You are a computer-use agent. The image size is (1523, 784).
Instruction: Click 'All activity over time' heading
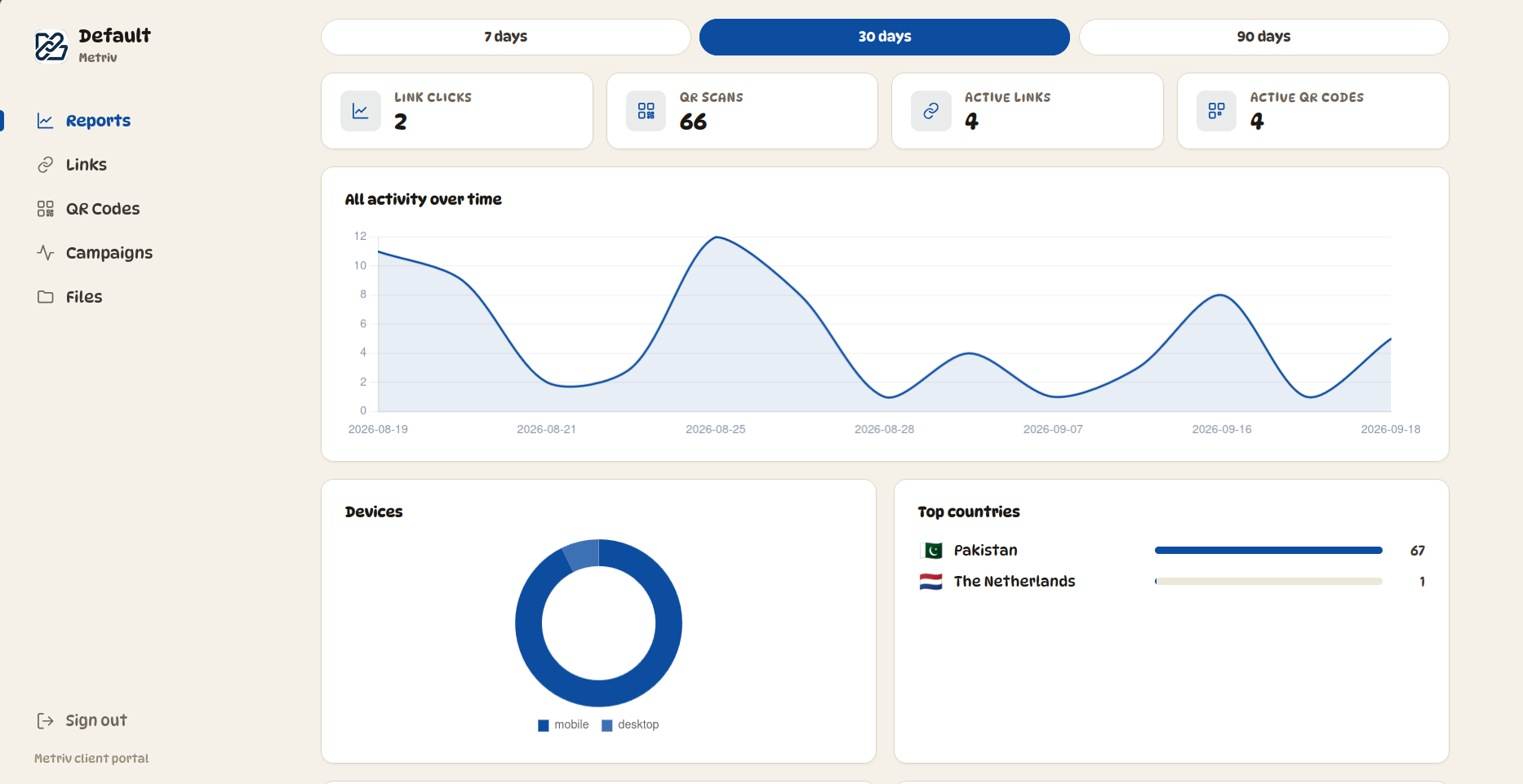coord(423,199)
